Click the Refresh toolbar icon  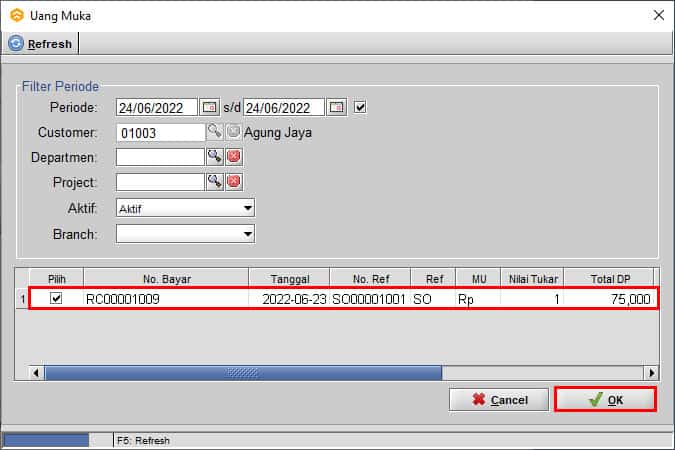pos(17,44)
